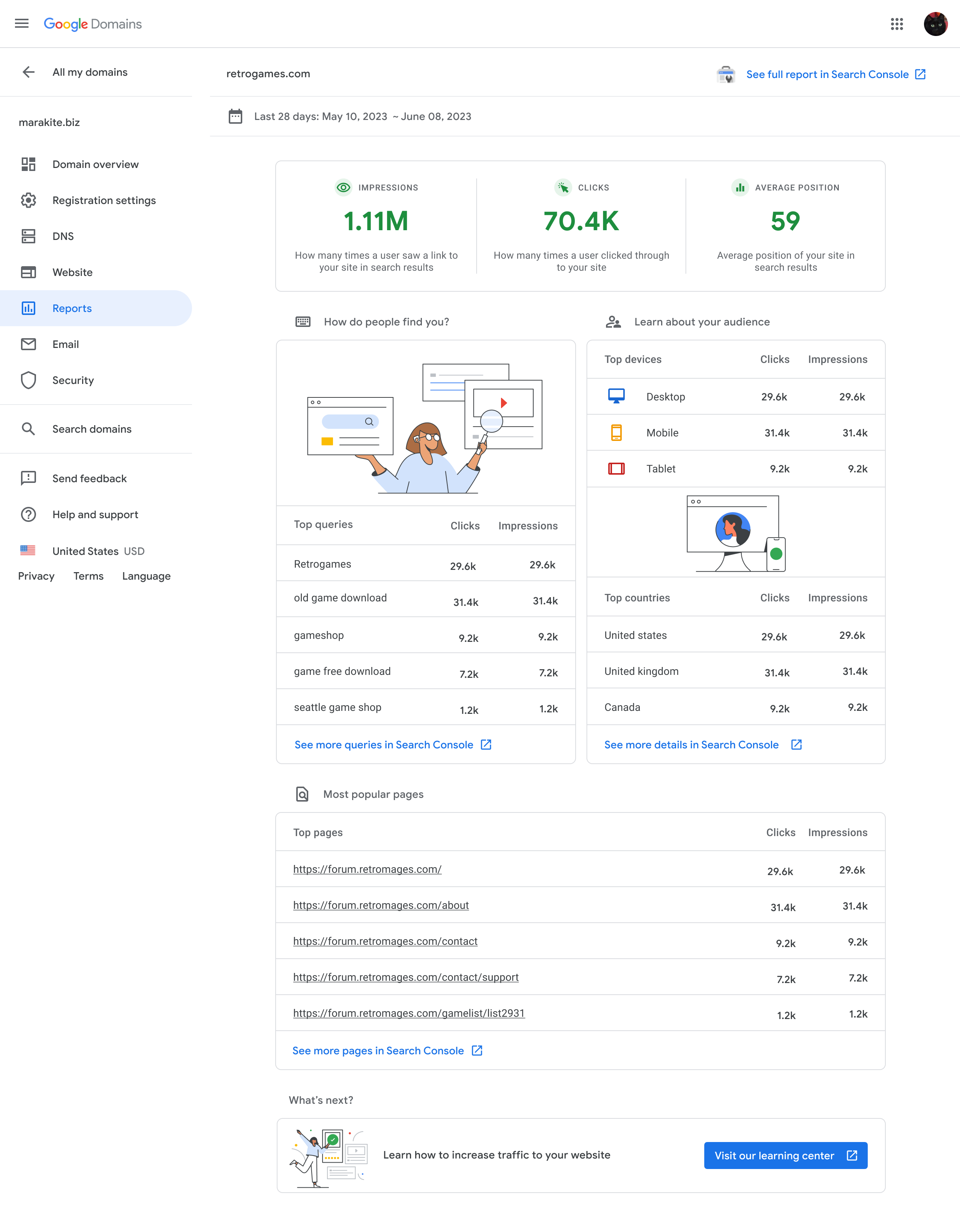The width and height of the screenshot is (960, 1232).
Task: Click the Search domains magnifier icon
Action: pos(28,429)
